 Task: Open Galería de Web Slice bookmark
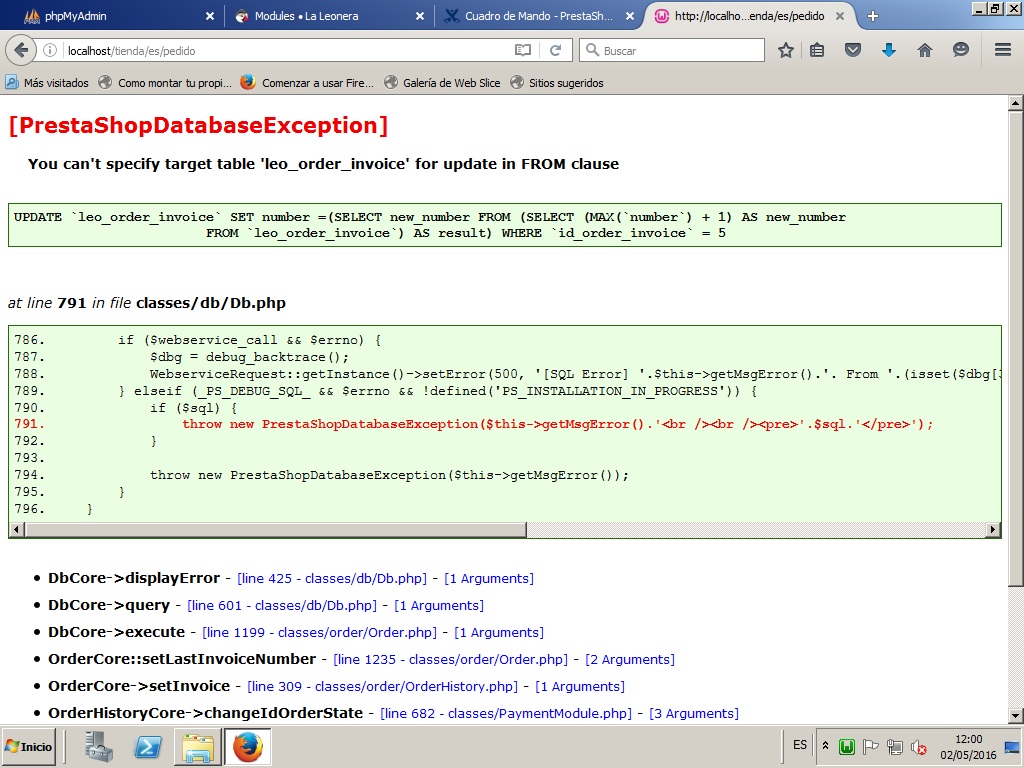442,83
